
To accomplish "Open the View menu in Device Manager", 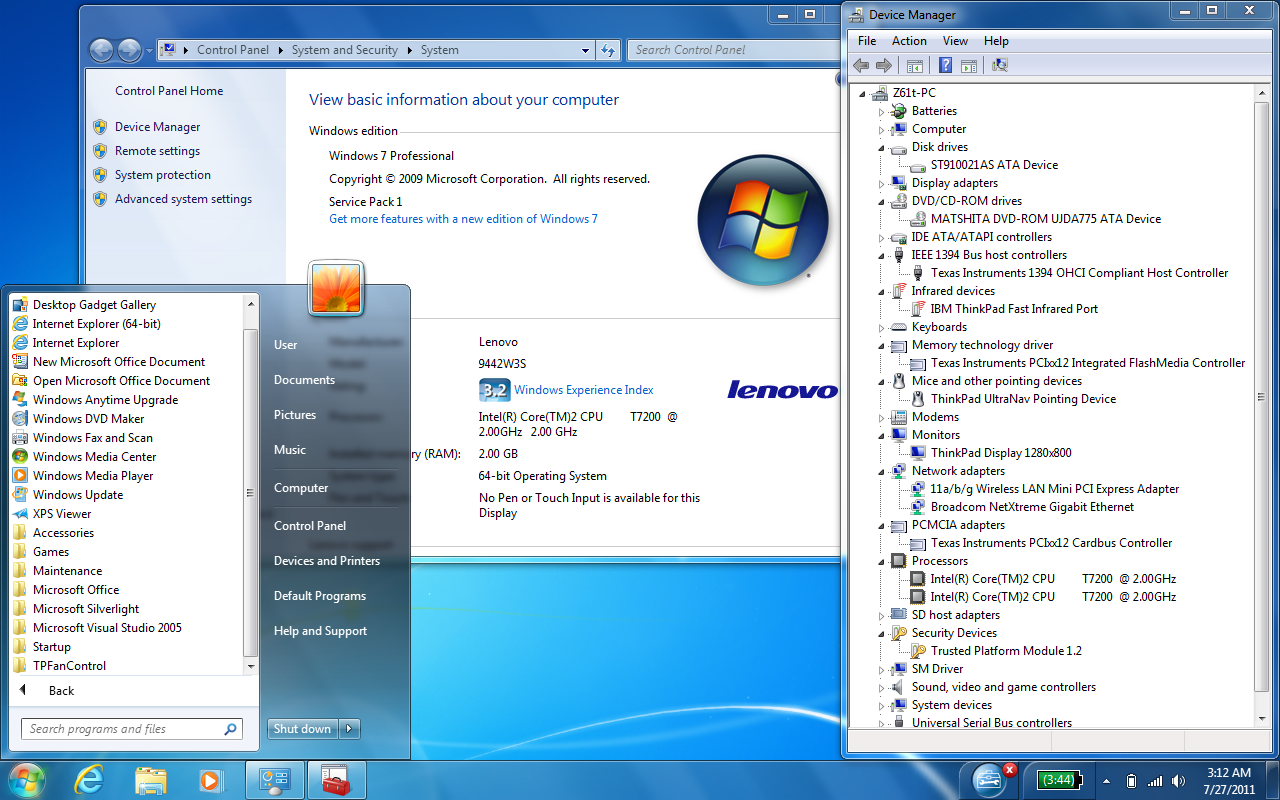I will pos(955,41).
